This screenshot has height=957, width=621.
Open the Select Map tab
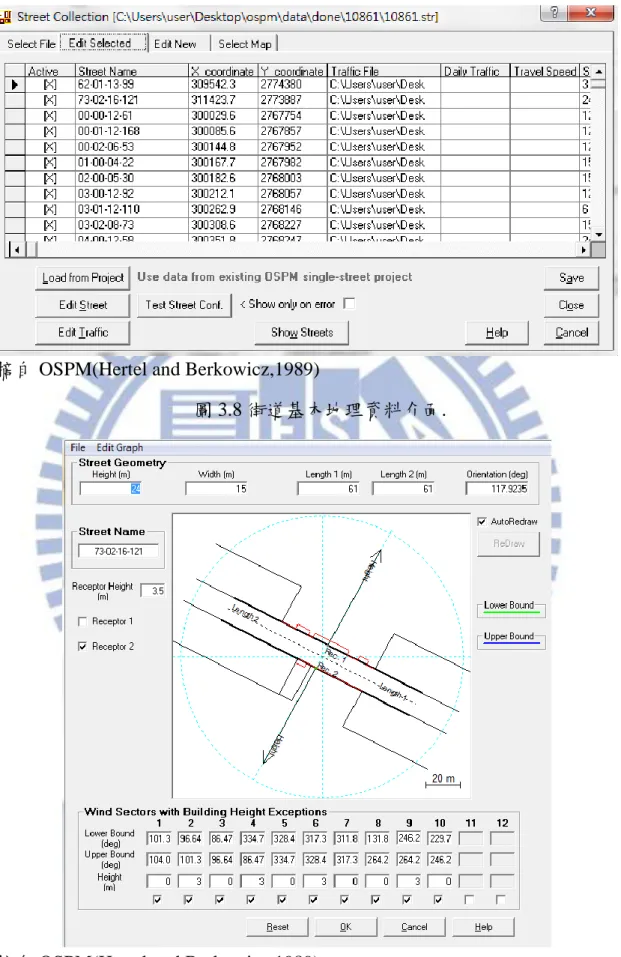[x=245, y=44]
